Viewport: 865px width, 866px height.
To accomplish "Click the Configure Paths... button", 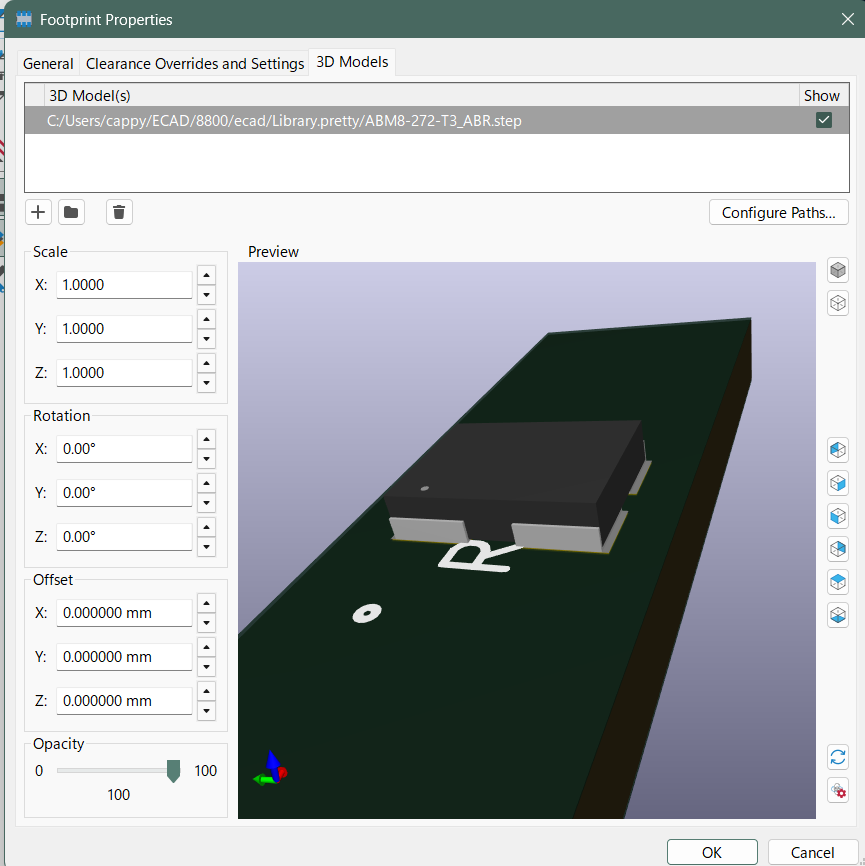I will pos(778,212).
